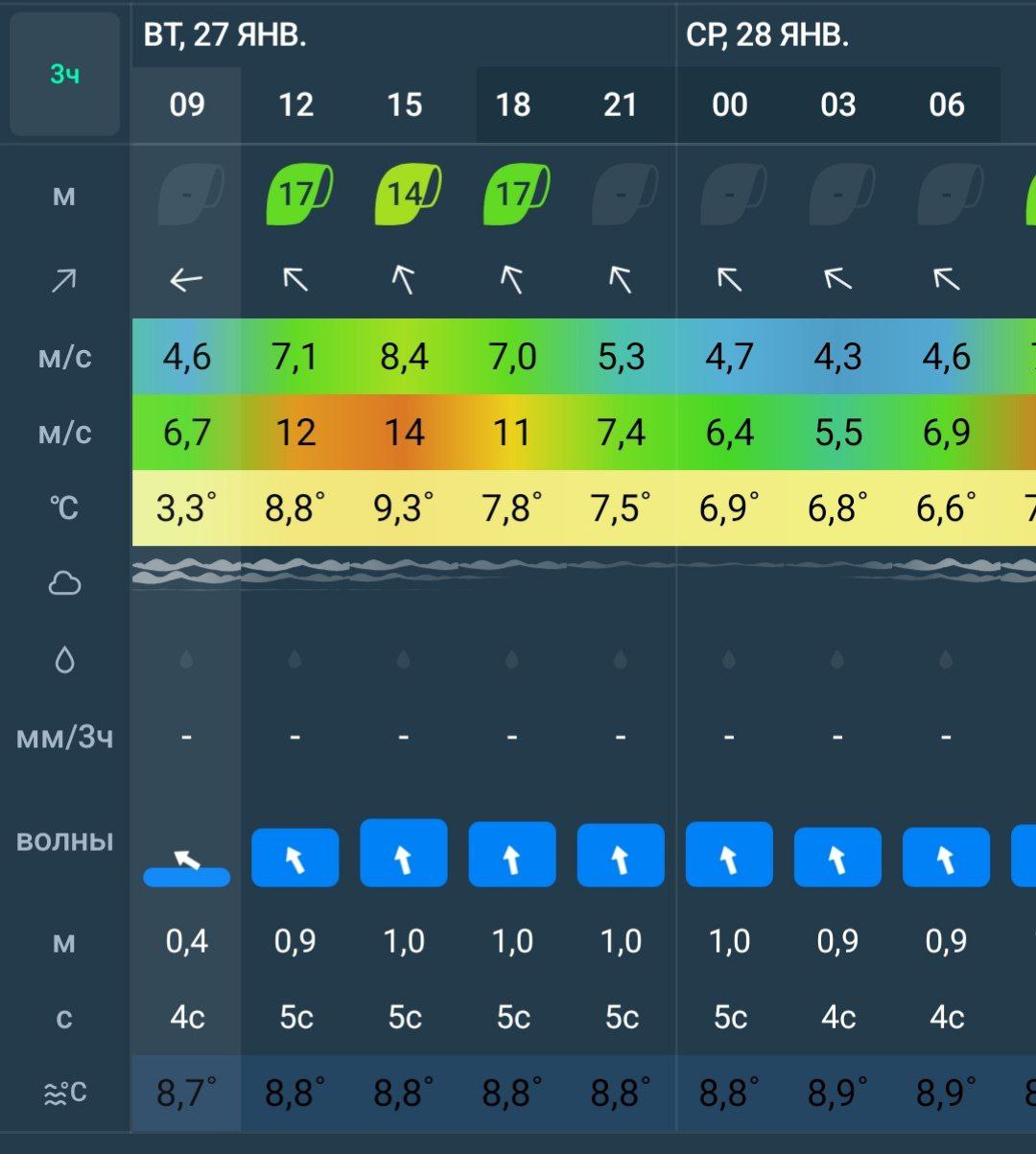Screen dimensions: 1036x1154
Task: Select the 09 hour column header
Action: coord(186,105)
